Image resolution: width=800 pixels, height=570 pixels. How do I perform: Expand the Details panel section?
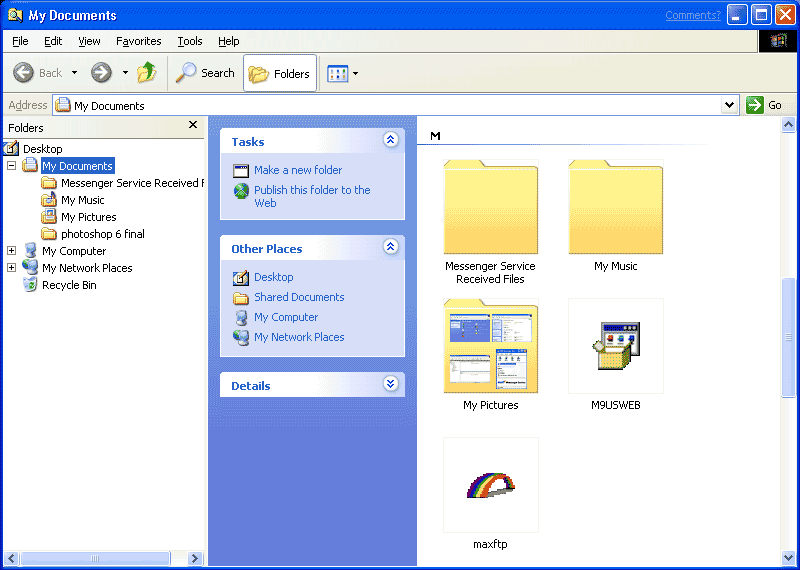click(391, 385)
